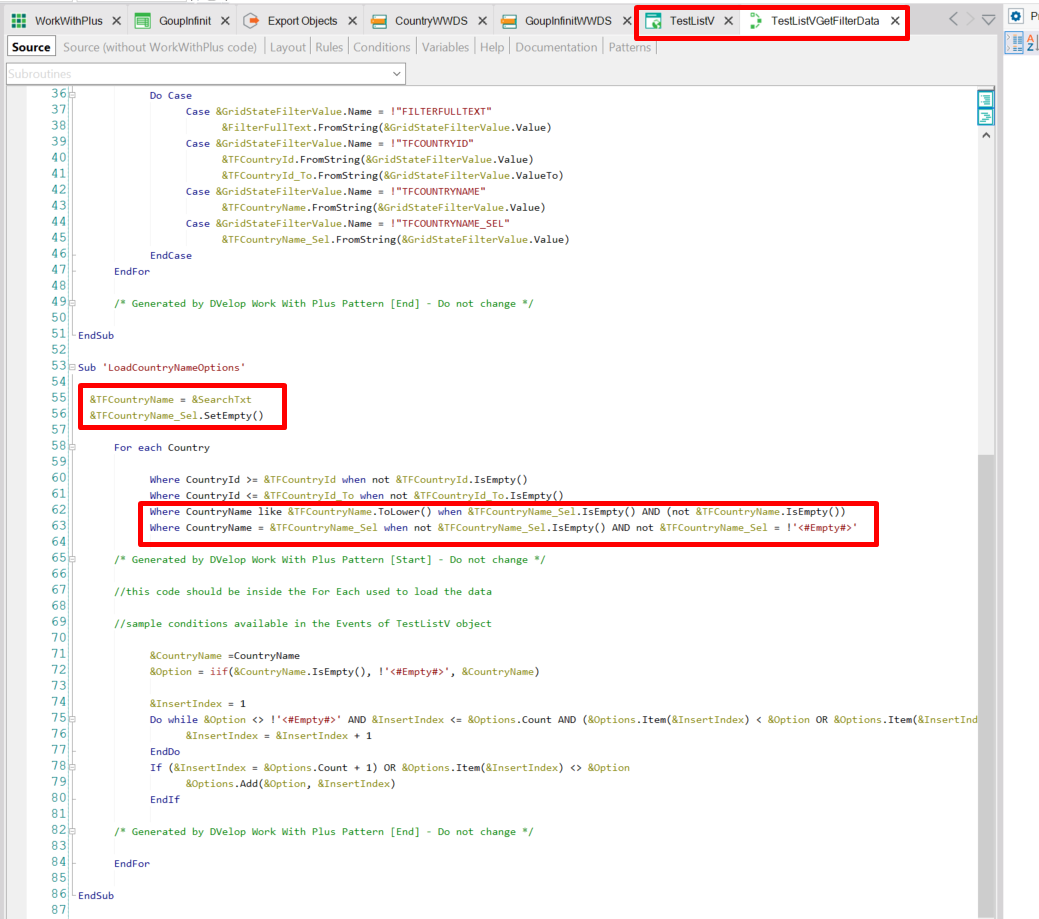Click the vertical scrollbar thumb in editor
Screen dimensions: 1039x919
tap(986, 686)
